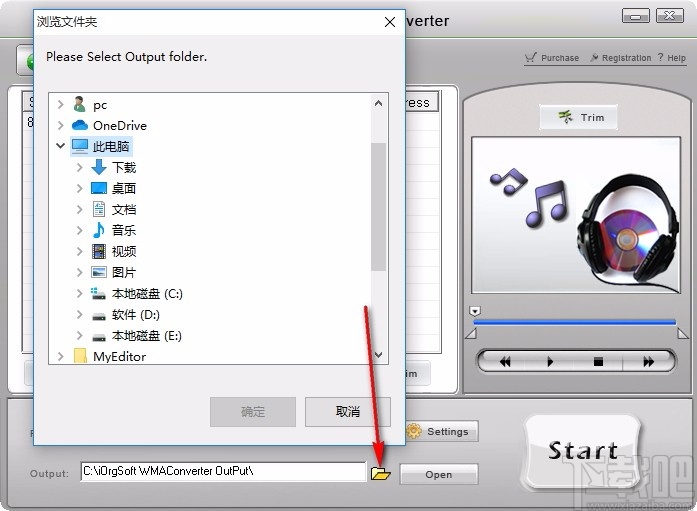The height and width of the screenshot is (511, 697).
Task: Expand the 音乐 folder node
Action: [x=80, y=230]
